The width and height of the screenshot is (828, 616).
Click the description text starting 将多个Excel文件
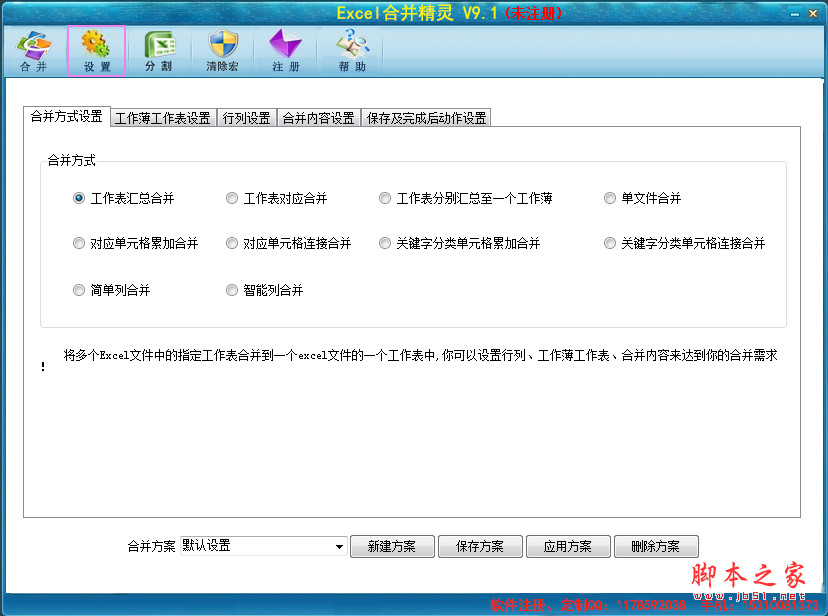point(420,356)
